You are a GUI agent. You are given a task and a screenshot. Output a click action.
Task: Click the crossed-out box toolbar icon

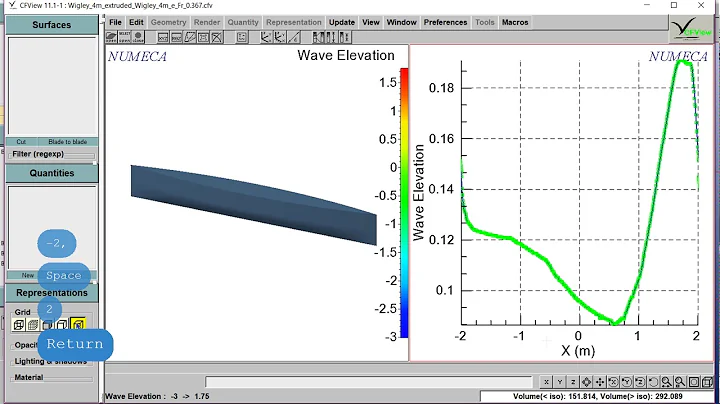[x=217, y=37]
